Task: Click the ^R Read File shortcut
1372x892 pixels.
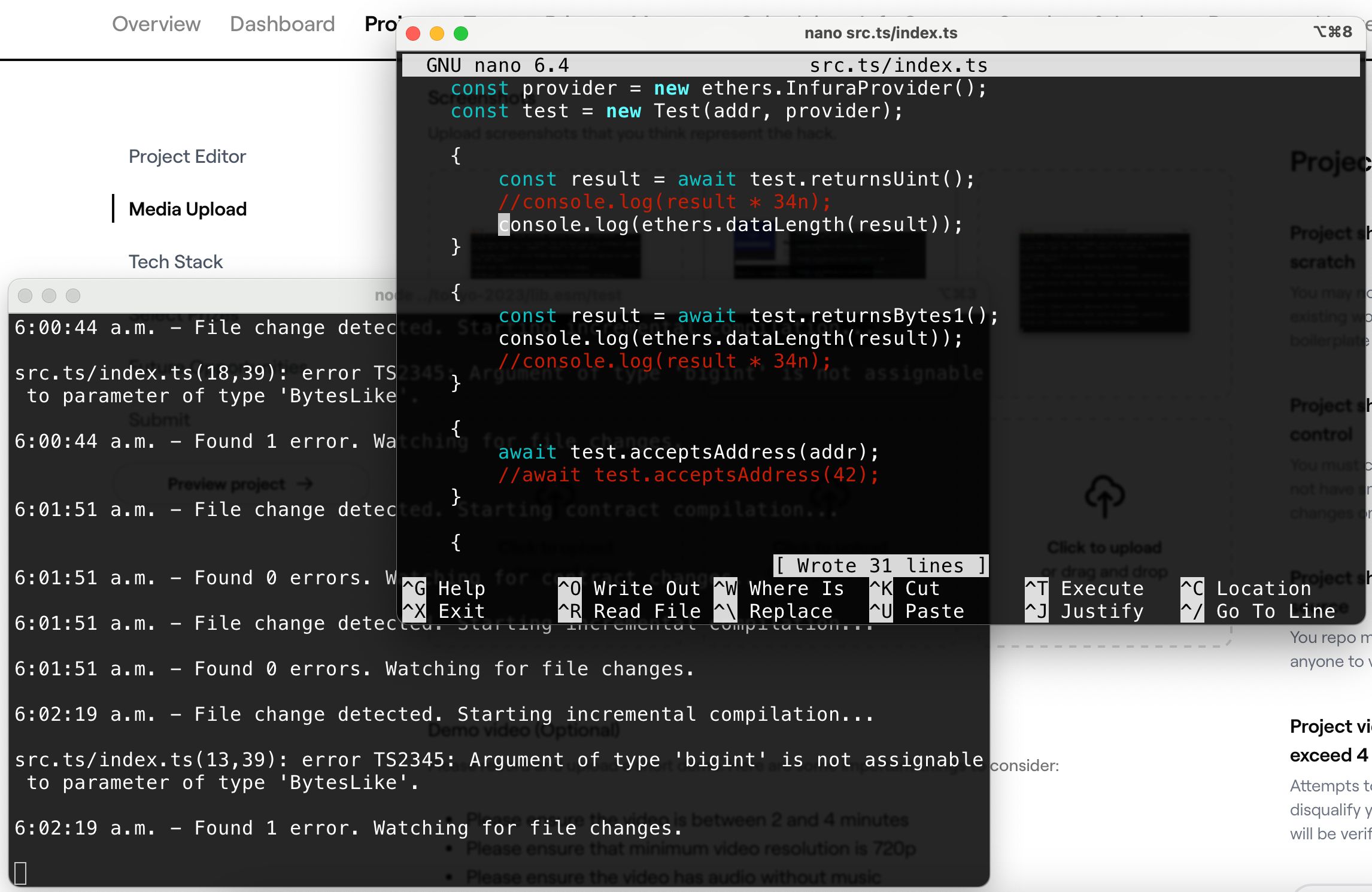Action: coord(629,611)
